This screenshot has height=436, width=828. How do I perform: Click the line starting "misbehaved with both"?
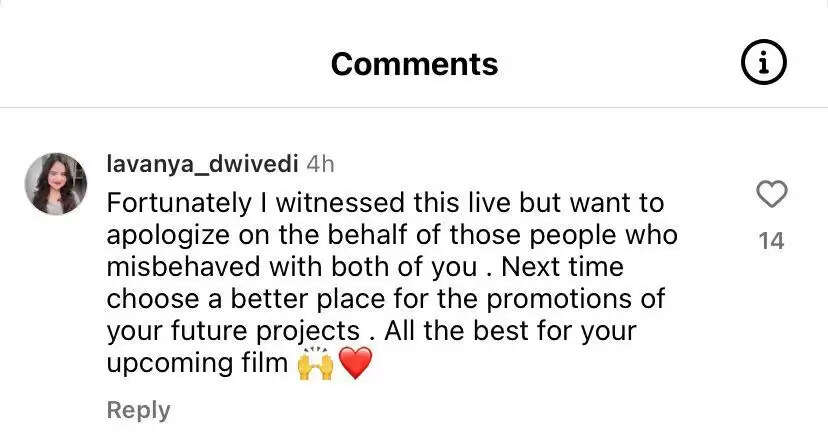365,267
